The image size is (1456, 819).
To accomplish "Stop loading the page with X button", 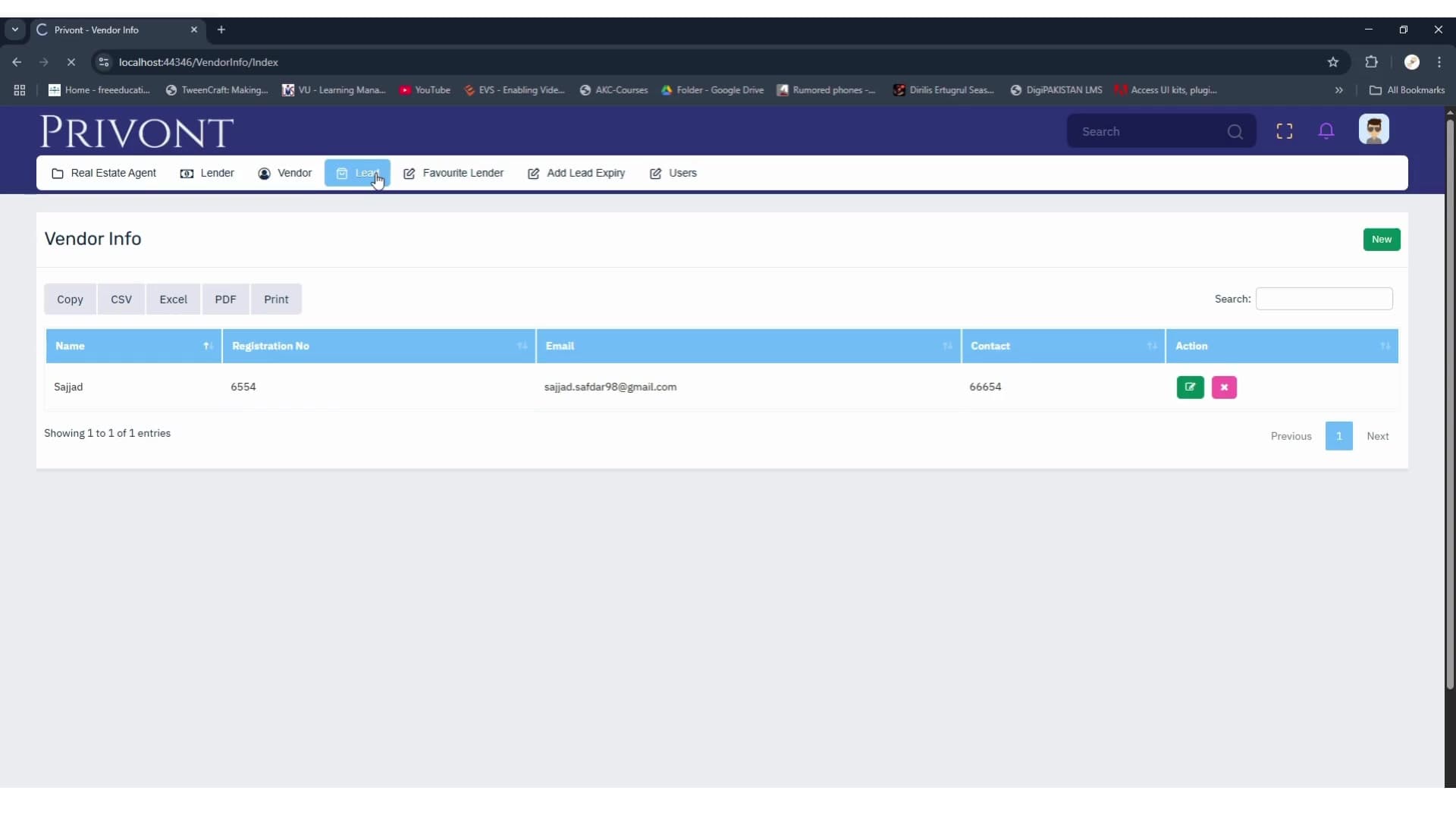I will click(71, 62).
